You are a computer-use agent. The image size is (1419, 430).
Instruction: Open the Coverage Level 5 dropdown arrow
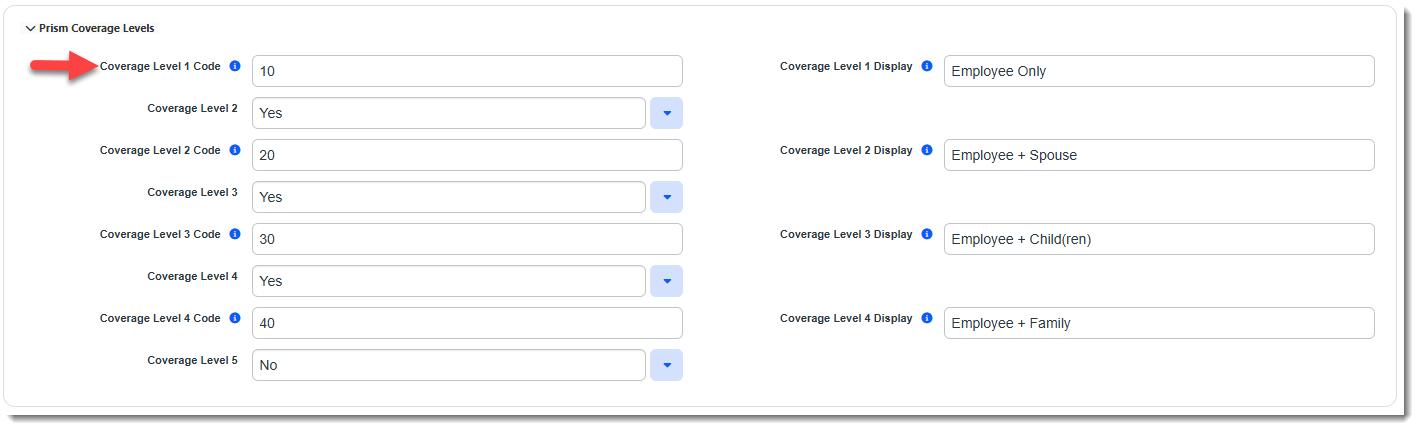666,365
